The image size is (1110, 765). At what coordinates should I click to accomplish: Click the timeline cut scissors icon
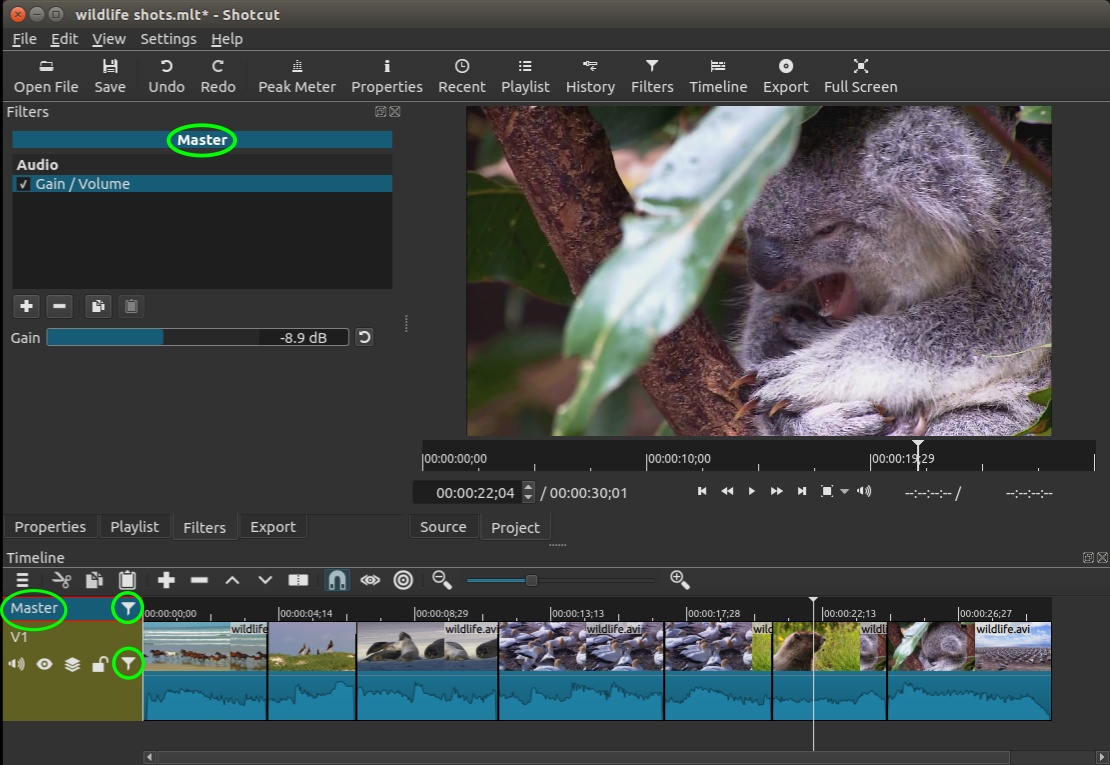point(62,580)
